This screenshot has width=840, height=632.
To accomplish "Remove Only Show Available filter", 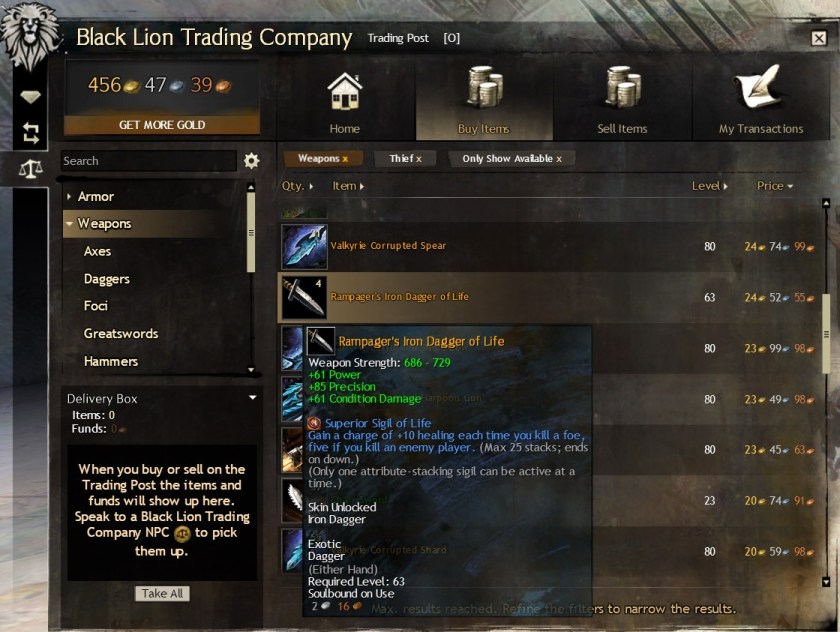I will [559, 159].
